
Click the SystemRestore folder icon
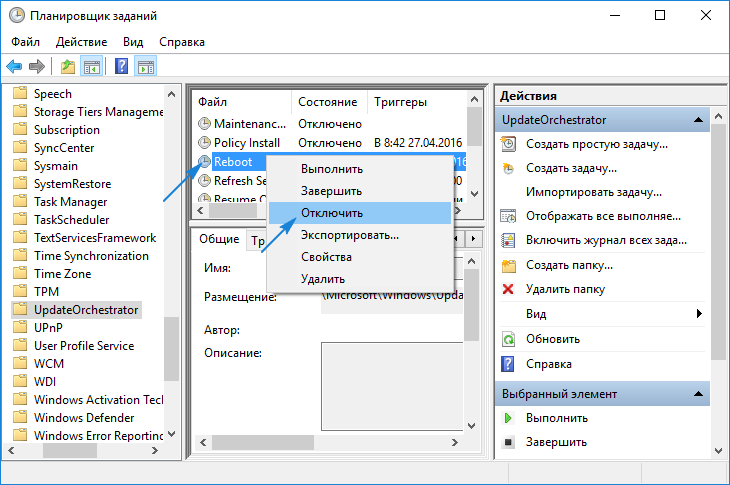point(20,183)
